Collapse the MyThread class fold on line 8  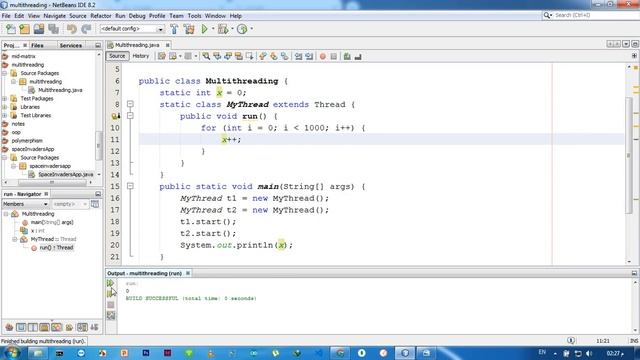[x=130, y=104]
